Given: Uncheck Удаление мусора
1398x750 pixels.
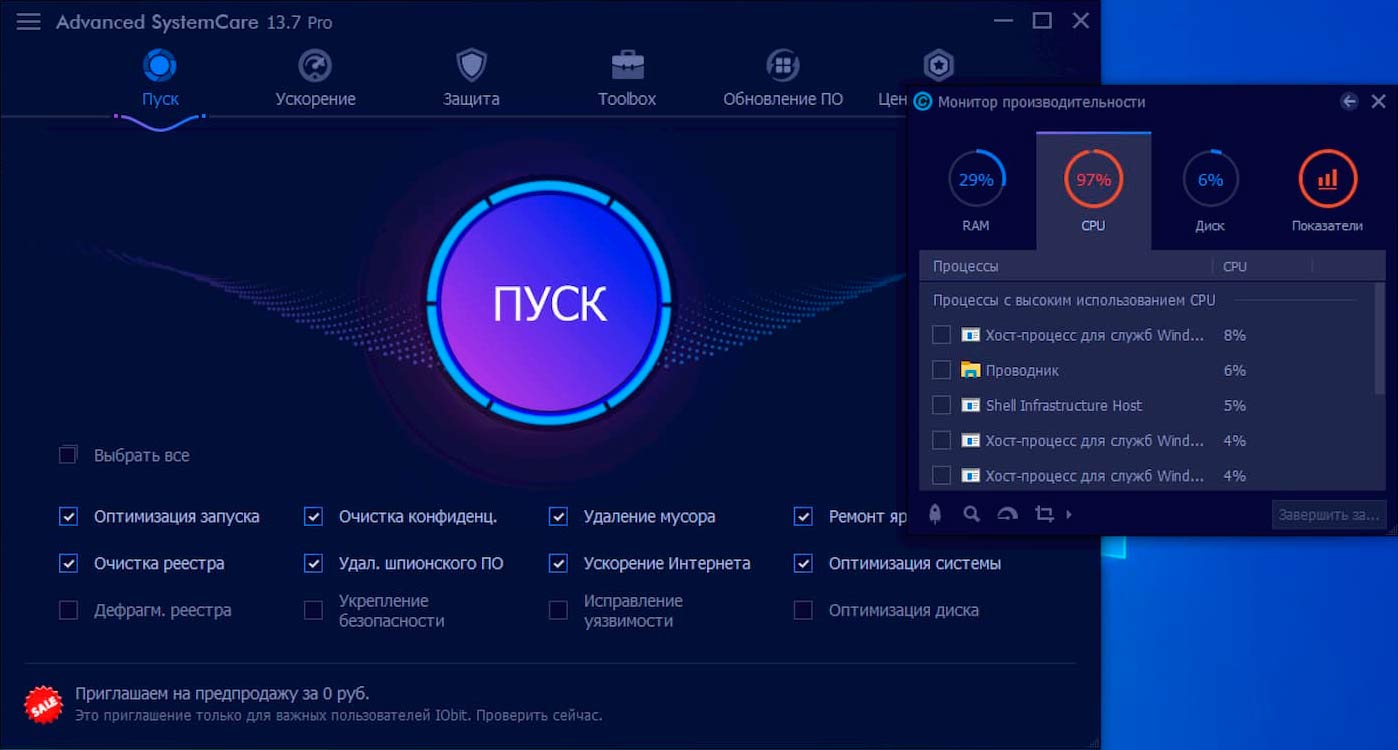Looking at the screenshot, I should (558, 517).
